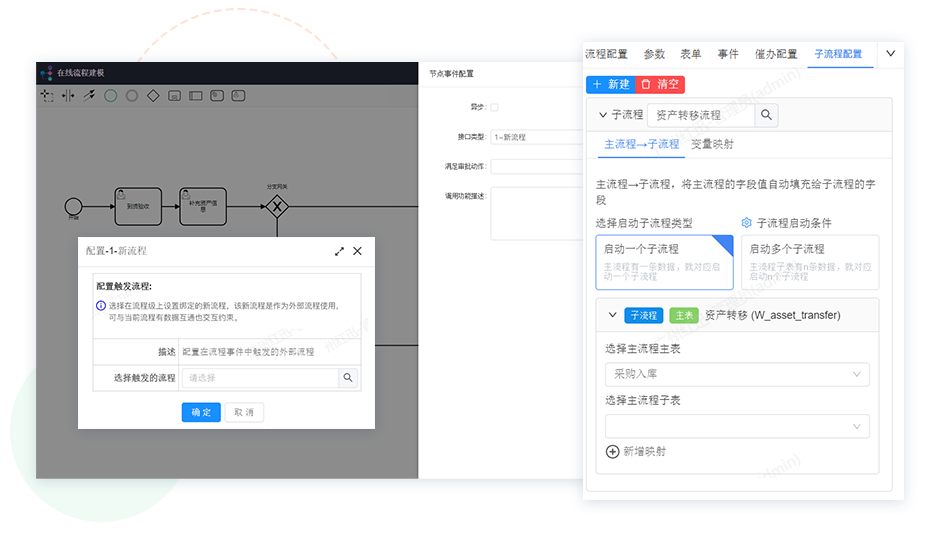The width and height of the screenshot is (940, 540).
Task: Click the blue 确定 button
Action: coord(201,412)
